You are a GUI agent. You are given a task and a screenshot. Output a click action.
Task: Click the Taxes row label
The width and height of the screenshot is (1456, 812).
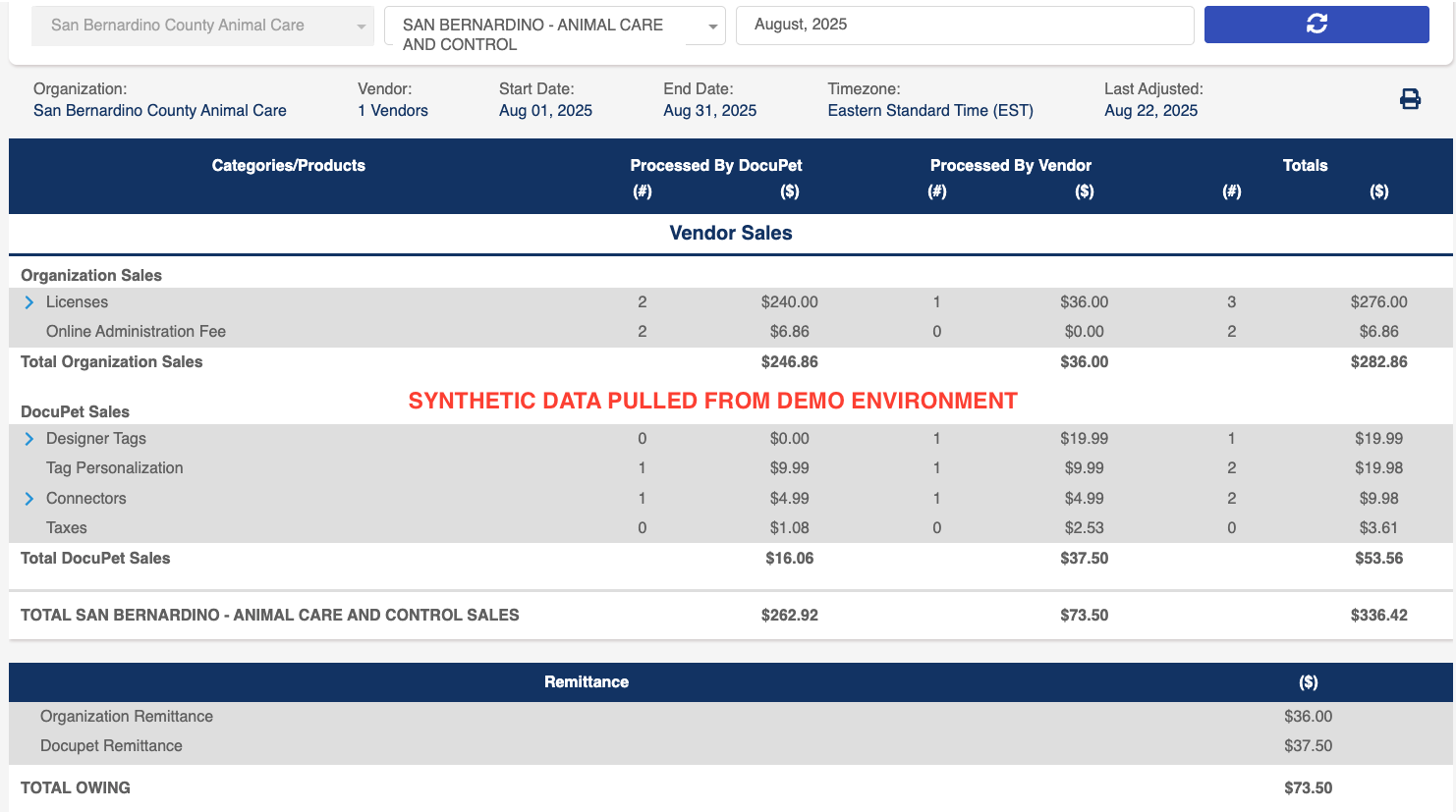tap(67, 528)
